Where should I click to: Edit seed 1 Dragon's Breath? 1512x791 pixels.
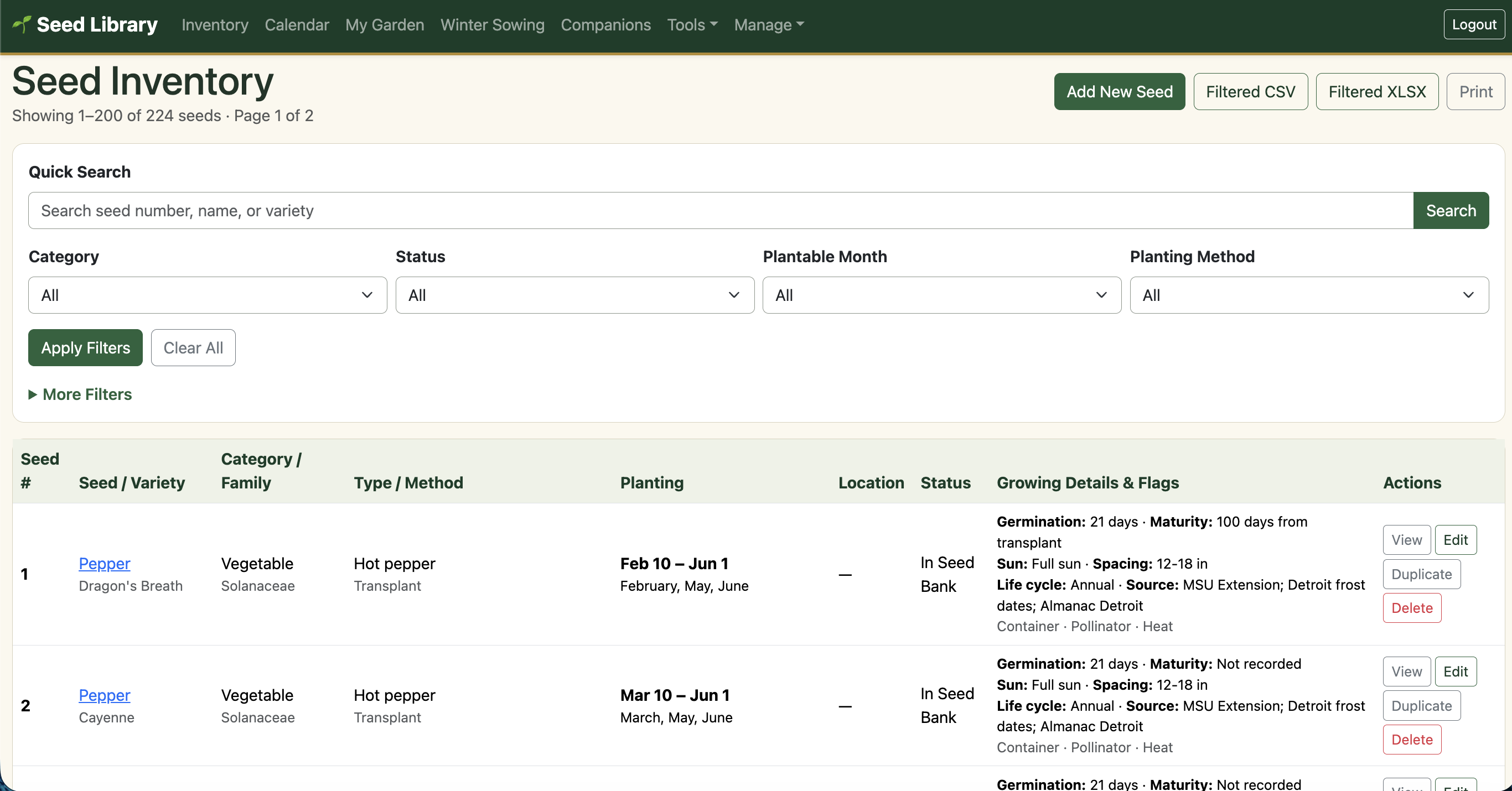(1455, 540)
